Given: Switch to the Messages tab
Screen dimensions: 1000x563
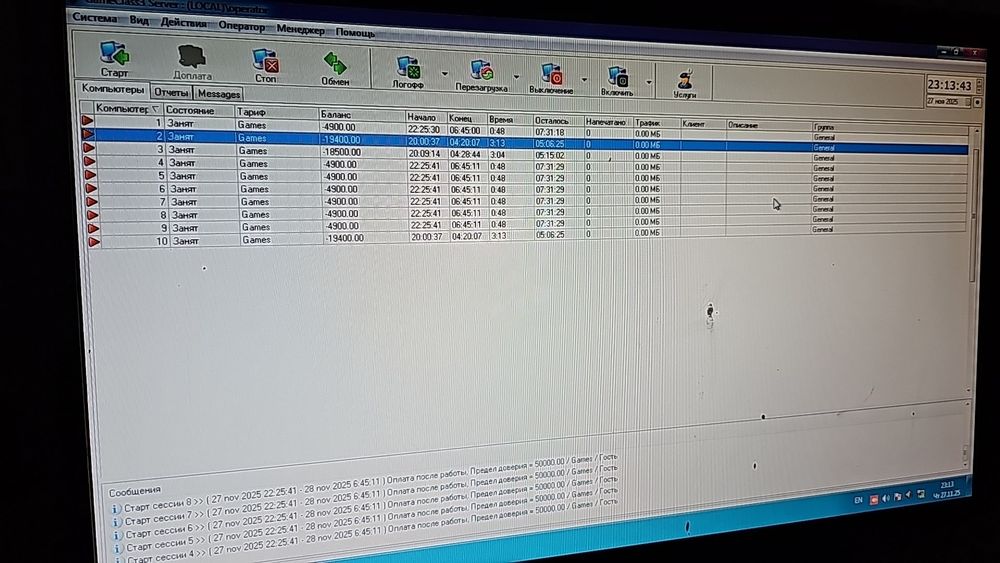Looking at the screenshot, I should point(219,94).
